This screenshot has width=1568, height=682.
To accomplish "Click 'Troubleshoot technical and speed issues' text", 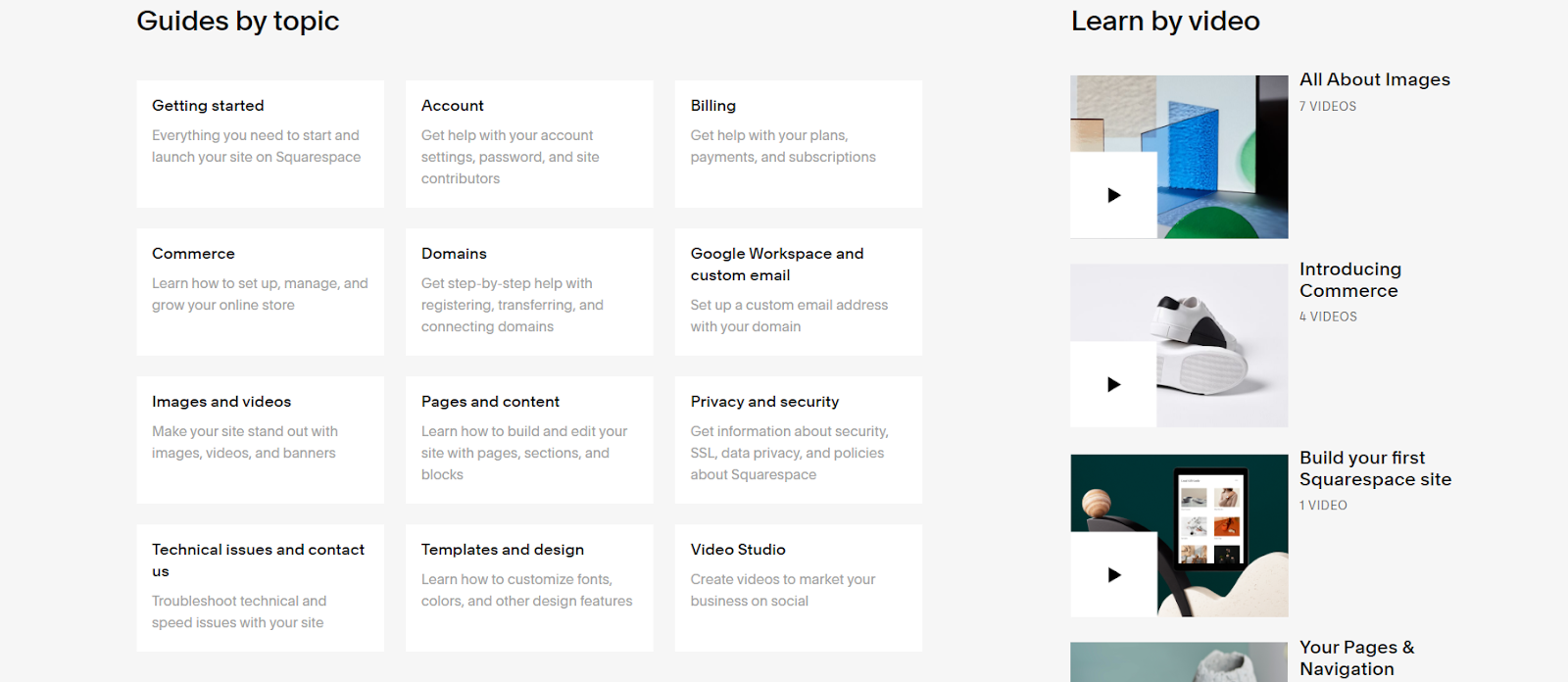I will [239, 611].
